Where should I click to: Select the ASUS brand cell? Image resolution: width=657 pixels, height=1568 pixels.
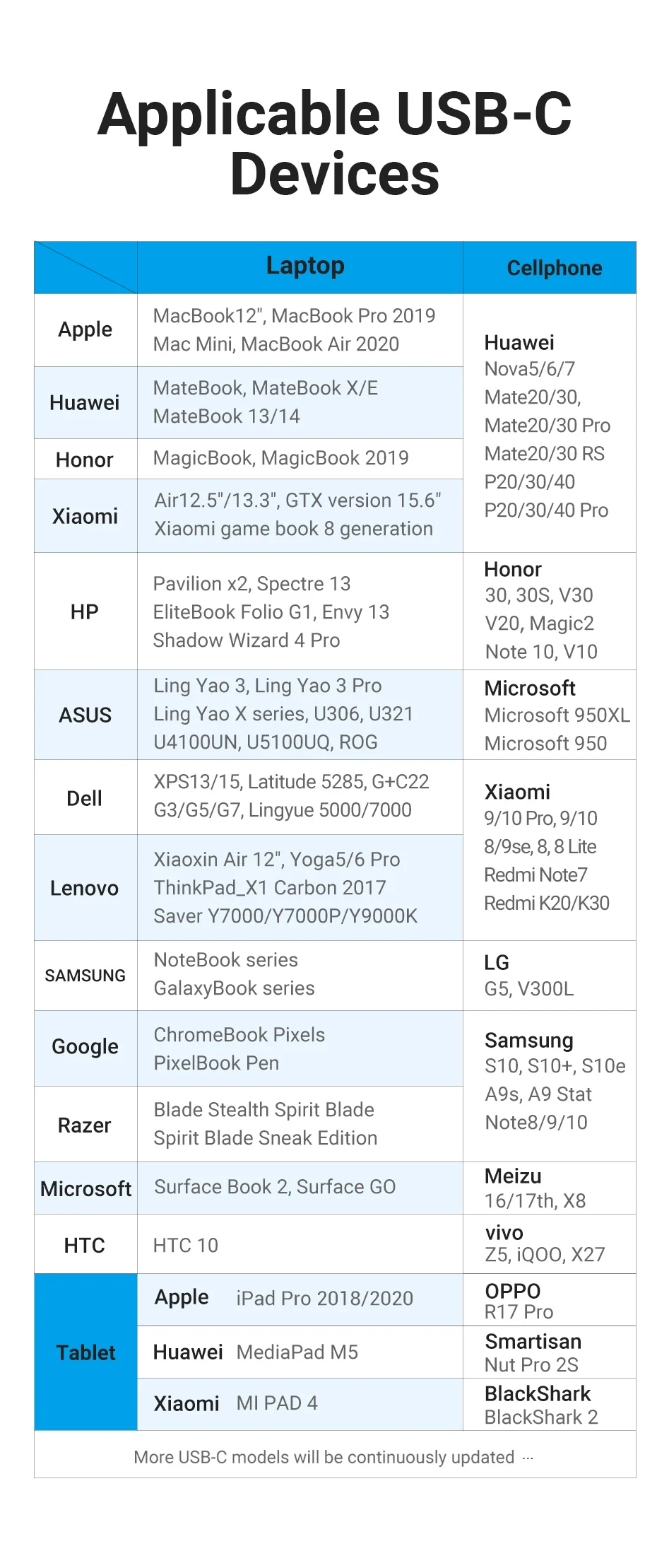tap(85, 715)
